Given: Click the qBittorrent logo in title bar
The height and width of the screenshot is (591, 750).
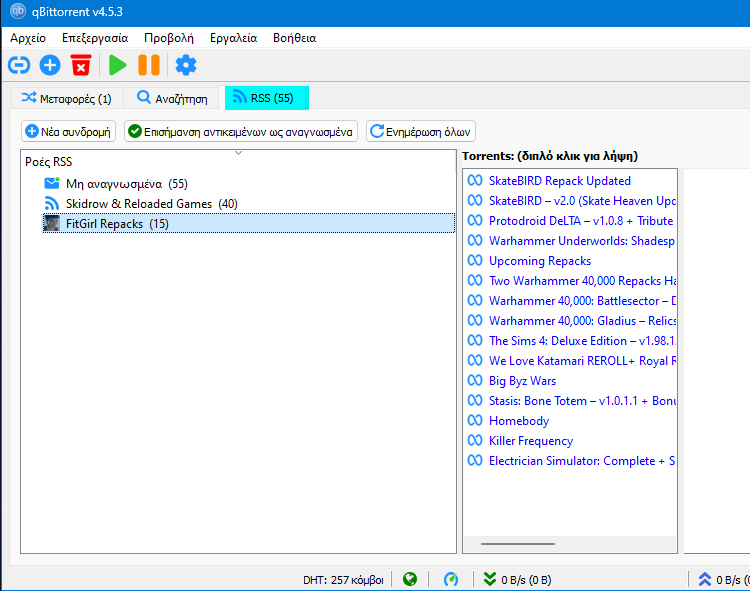Looking at the screenshot, I should point(18,11).
